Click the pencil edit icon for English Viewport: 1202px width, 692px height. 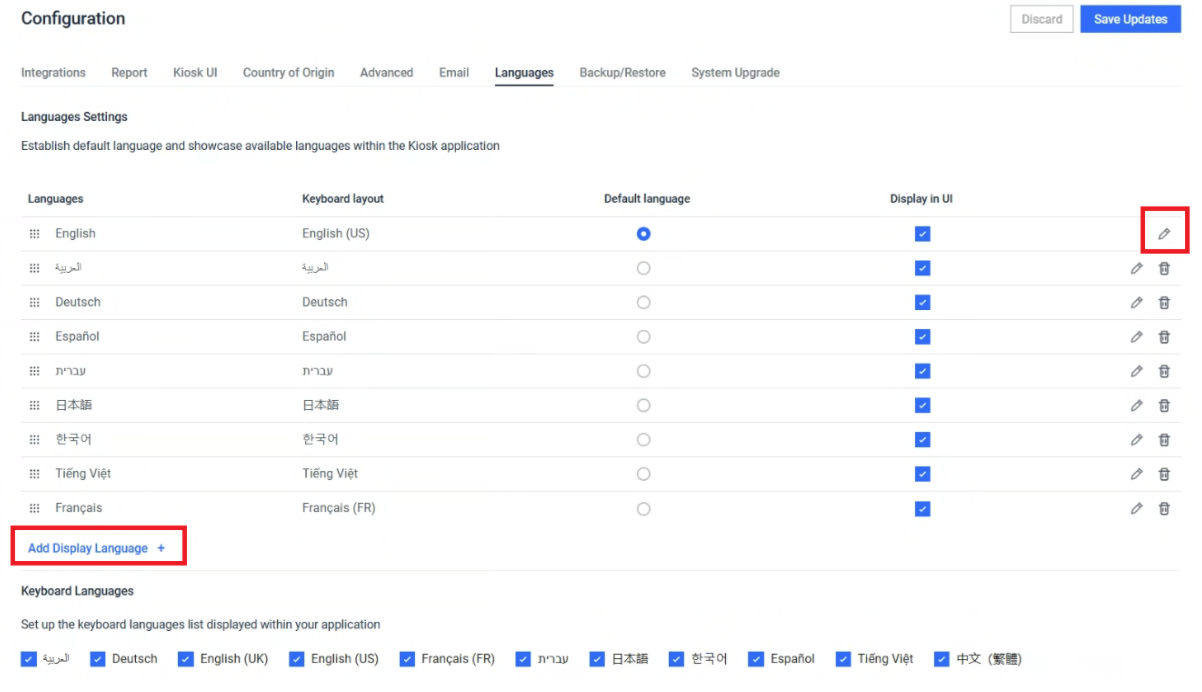click(x=1164, y=234)
